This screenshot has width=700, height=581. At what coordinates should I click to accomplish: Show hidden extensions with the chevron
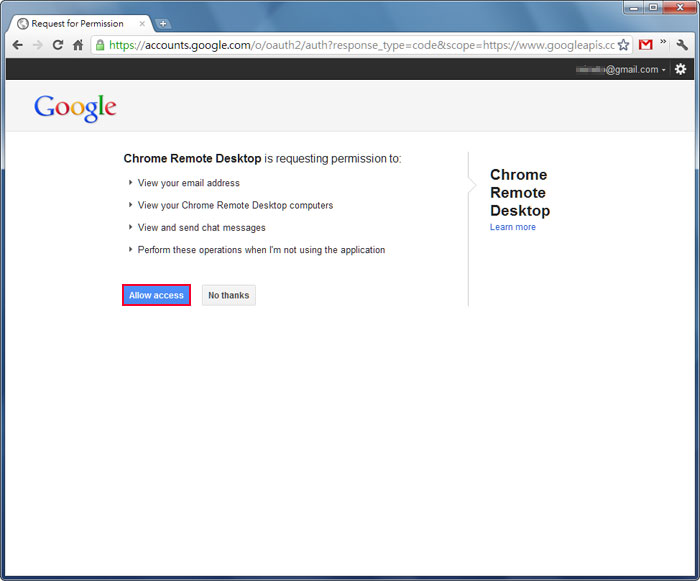click(x=663, y=42)
